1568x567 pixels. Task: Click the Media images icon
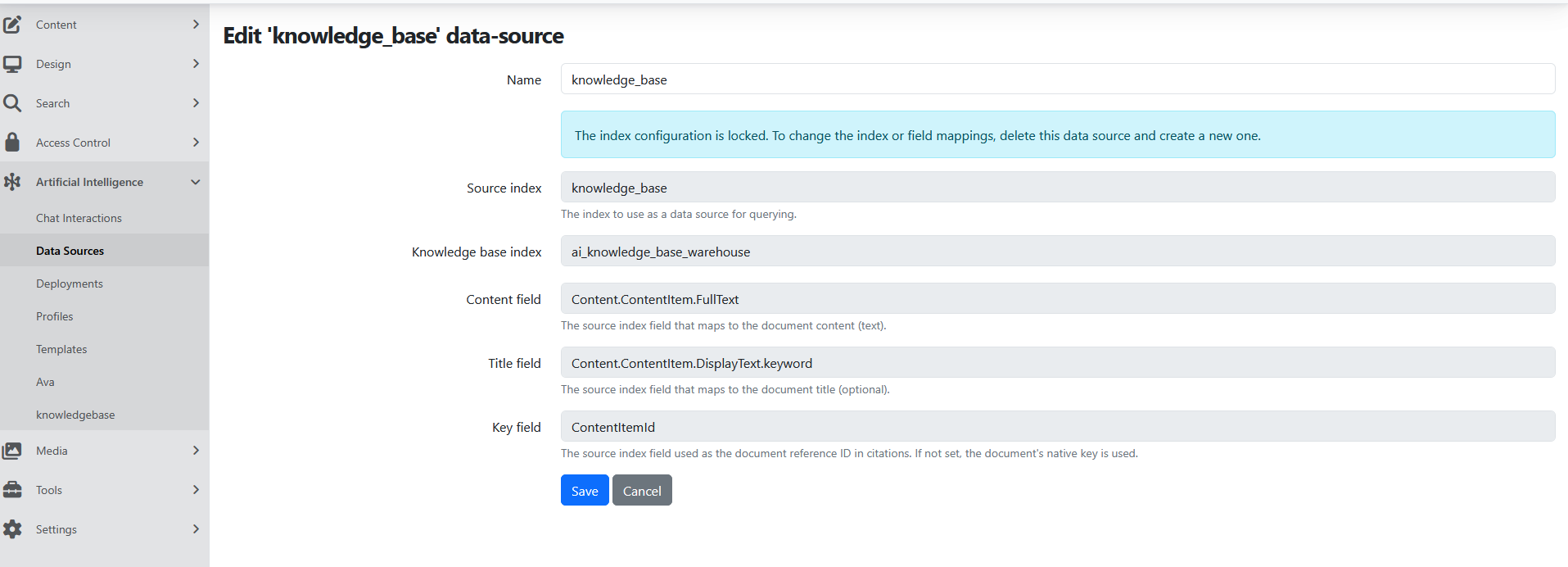pos(12,451)
